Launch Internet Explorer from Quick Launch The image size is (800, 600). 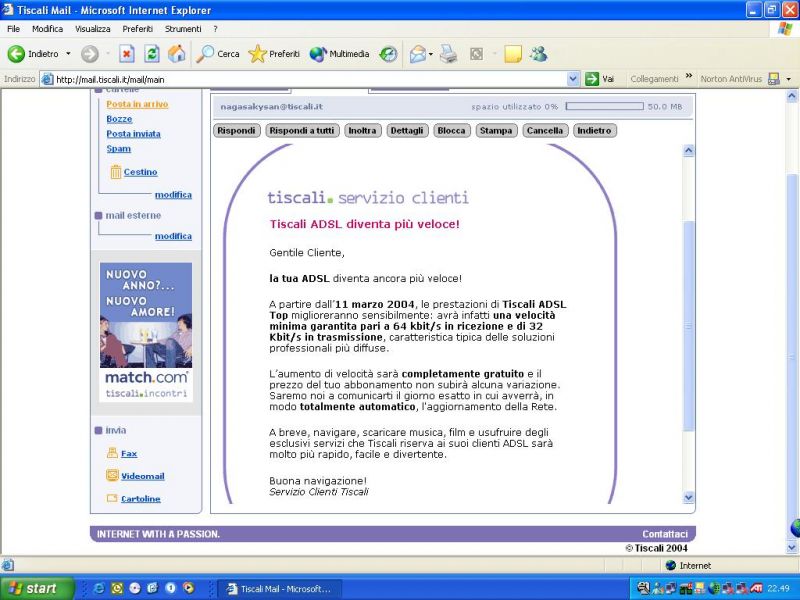(99, 588)
